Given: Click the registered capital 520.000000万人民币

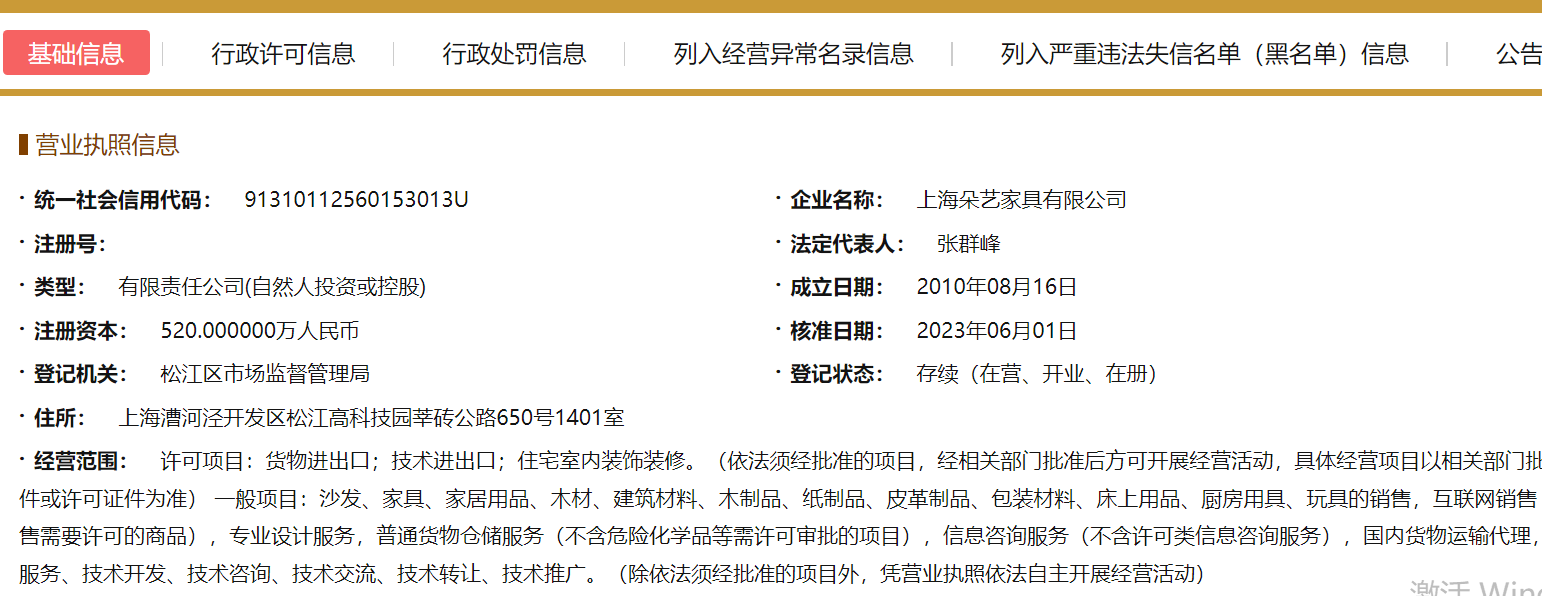Looking at the screenshot, I should click(x=259, y=331).
